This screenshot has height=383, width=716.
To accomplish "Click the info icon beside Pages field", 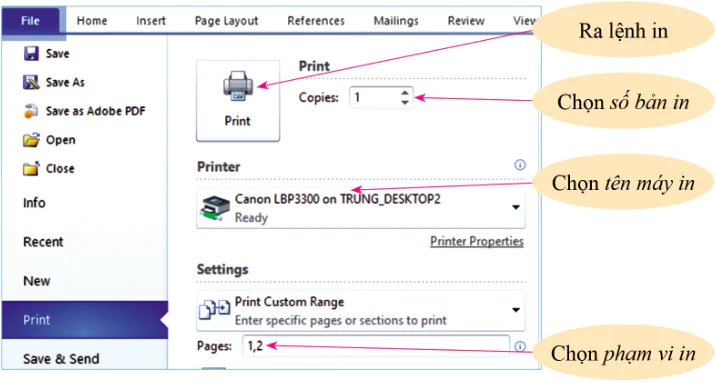I will pos(520,346).
